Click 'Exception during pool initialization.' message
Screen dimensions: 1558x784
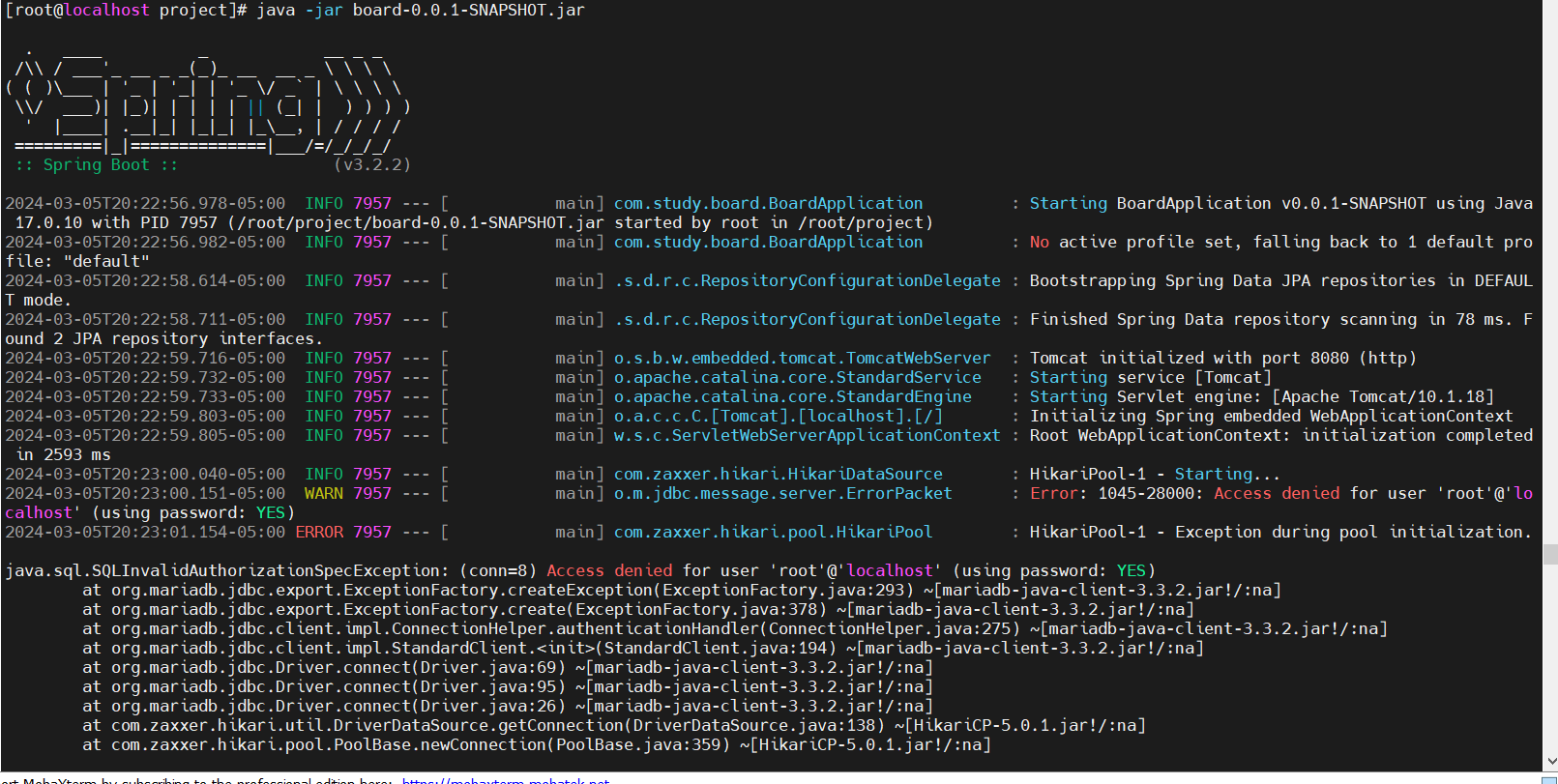point(1281,533)
